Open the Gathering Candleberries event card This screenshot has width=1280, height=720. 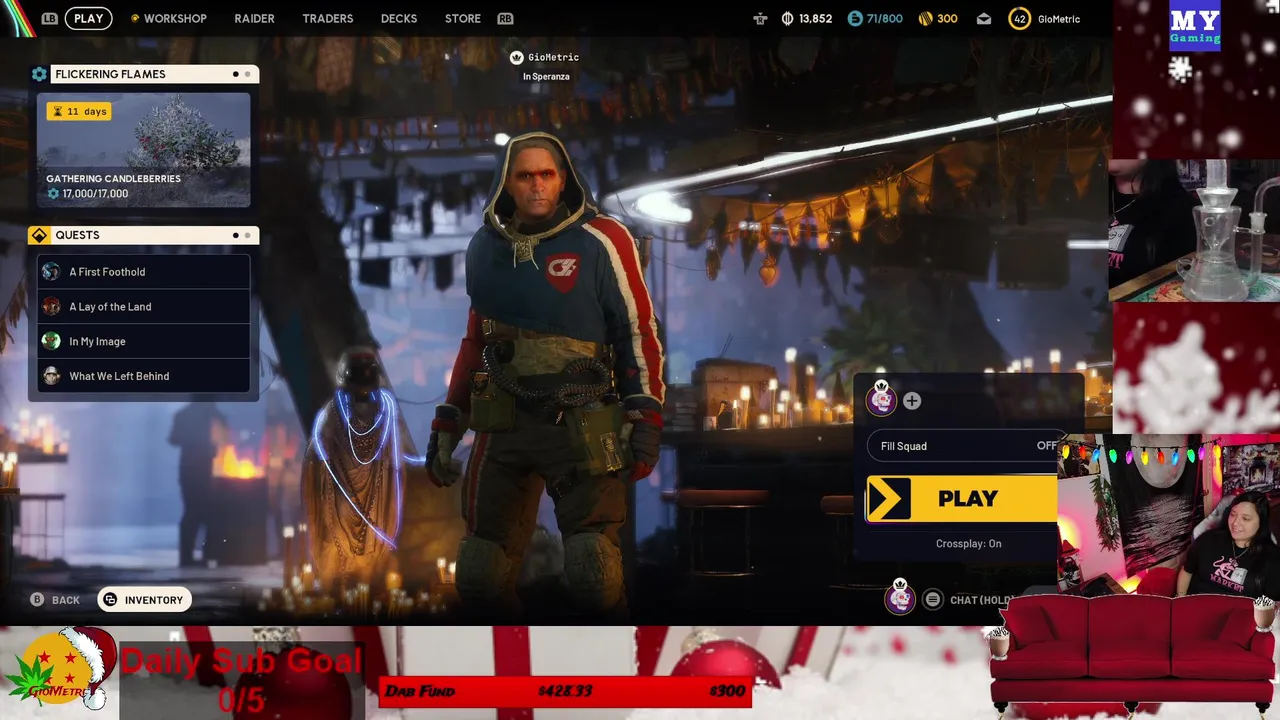(144, 150)
